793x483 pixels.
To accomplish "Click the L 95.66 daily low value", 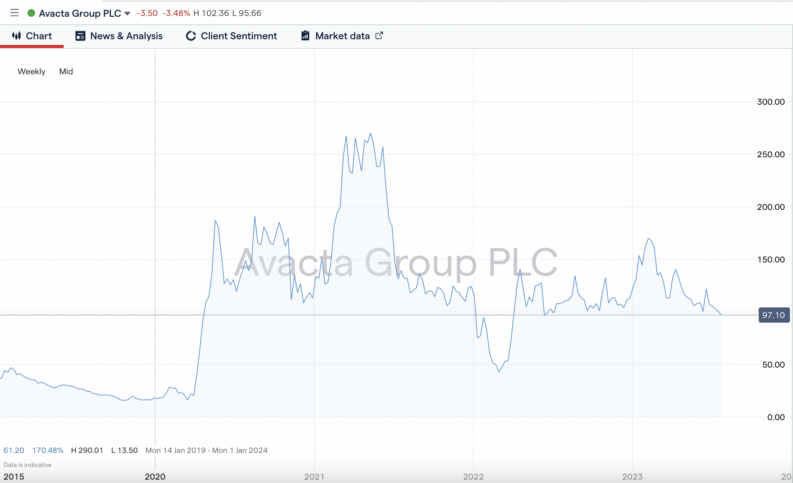I will pyautogui.click(x=247, y=13).
